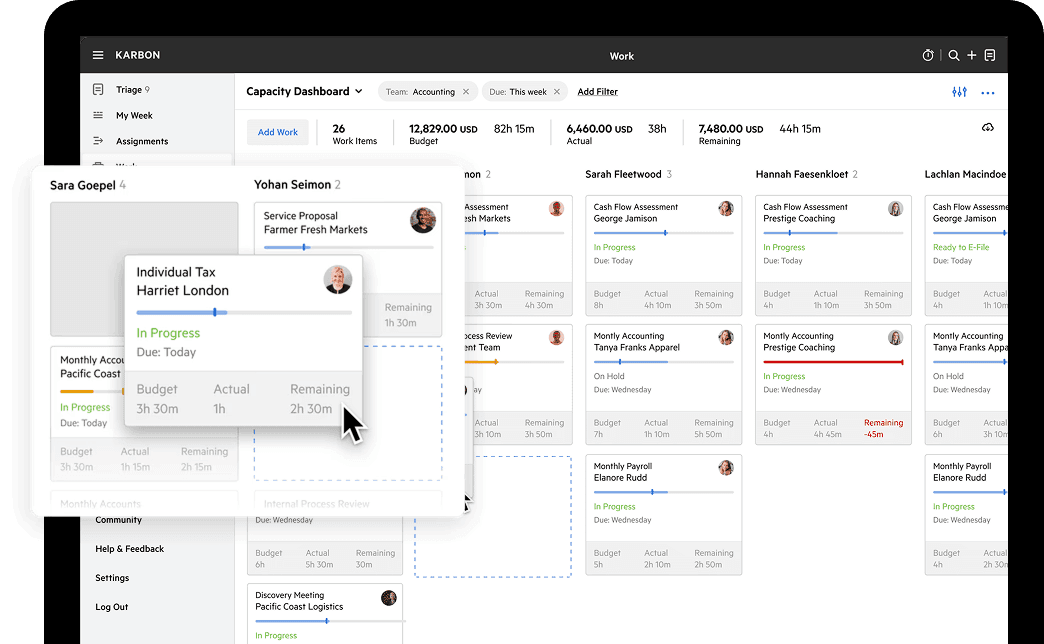Image resolution: width=1044 pixels, height=644 pixels.
Task: Open the notes icon in top bar
Action: click(x=990, y=55)
